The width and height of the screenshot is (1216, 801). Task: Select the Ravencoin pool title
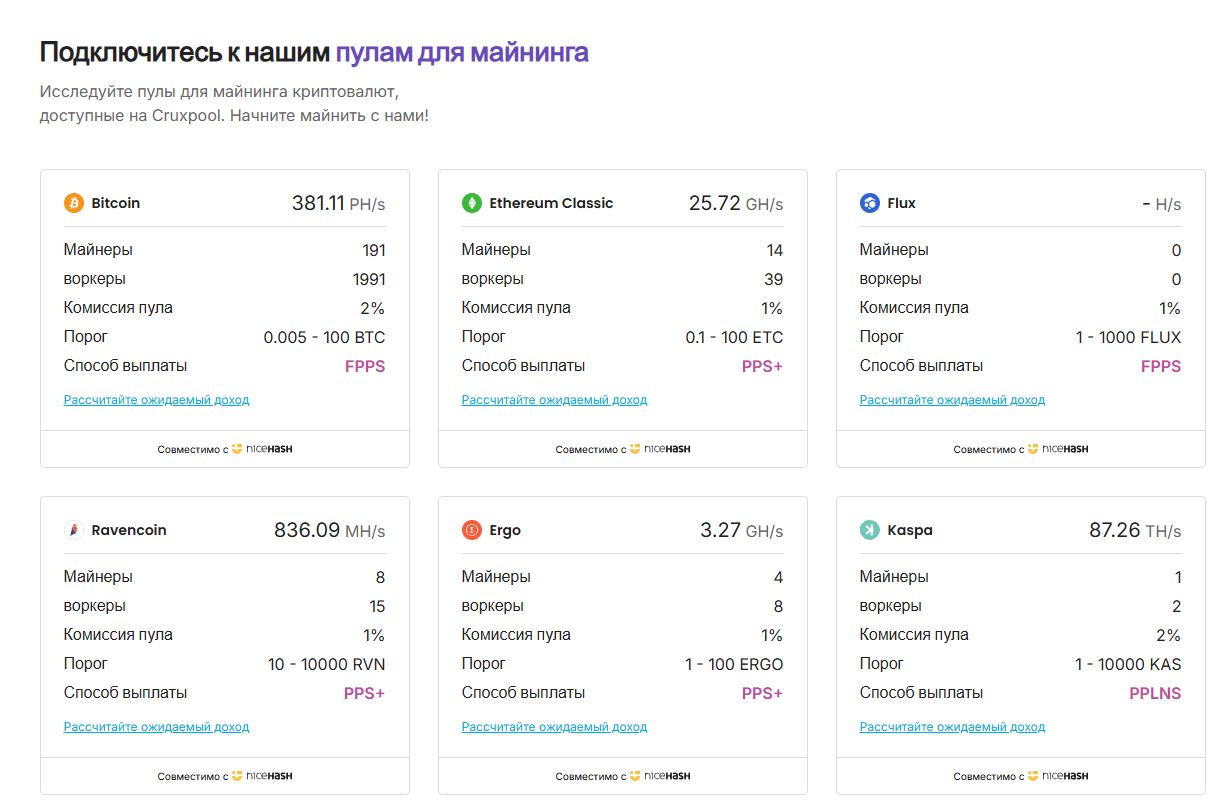(x=129, y=530)
